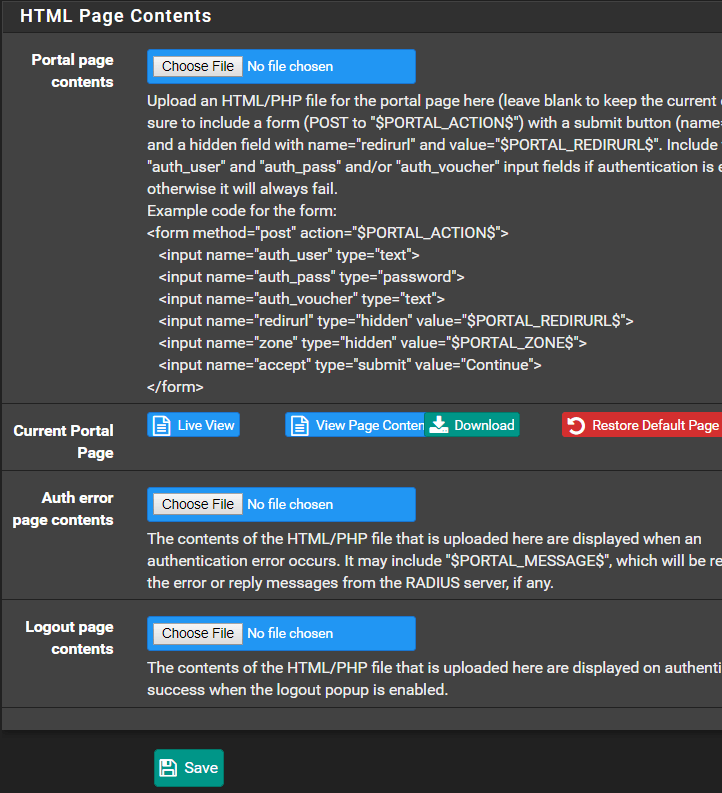Click 'No file chosen' in the Portal page field
Viewport: 722px width, 793px height.
tap(290, 66)
